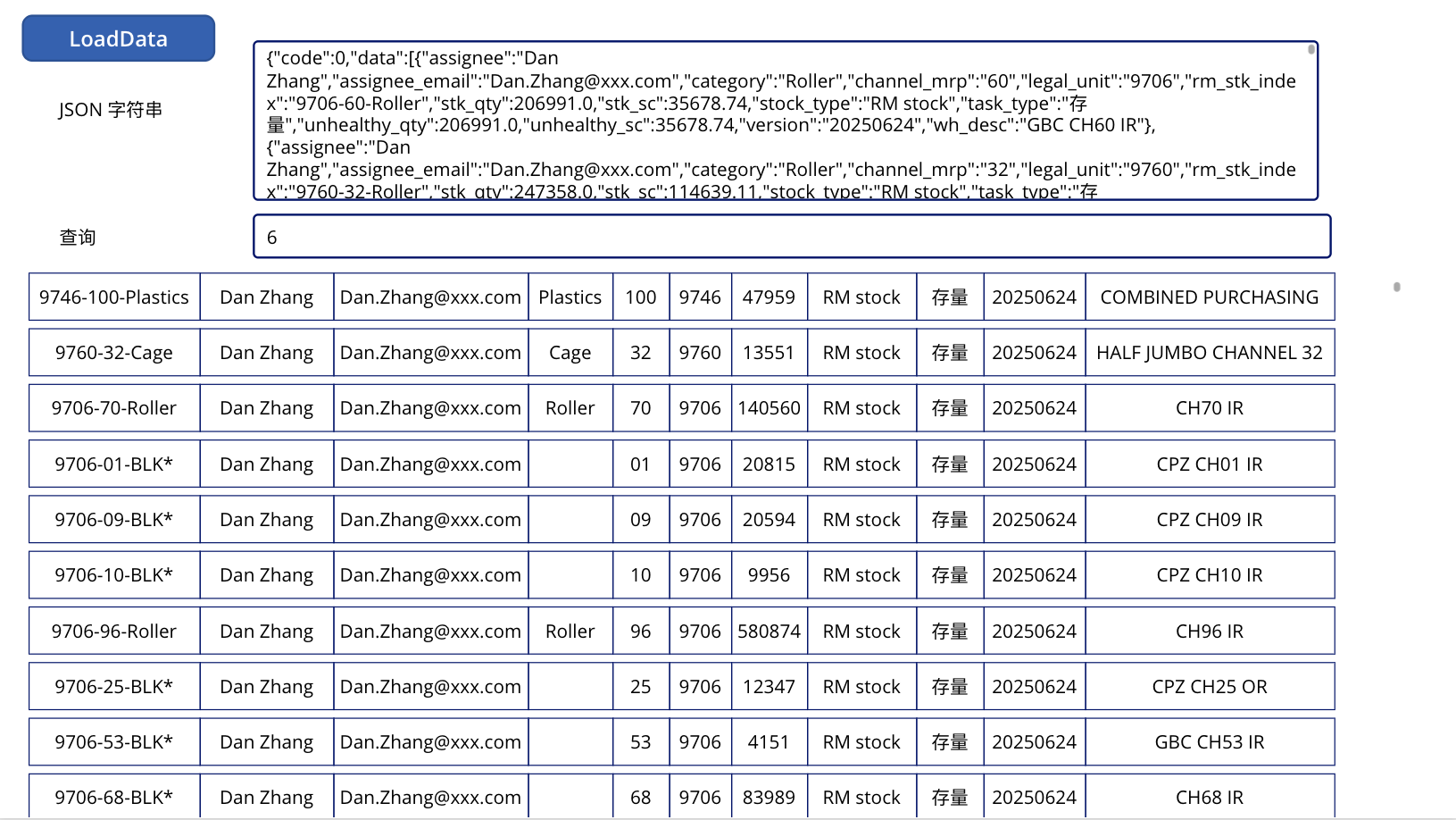Click channel value 32 in the Cage row
Screen dimensions: 1456x820
tap(641, 353)
